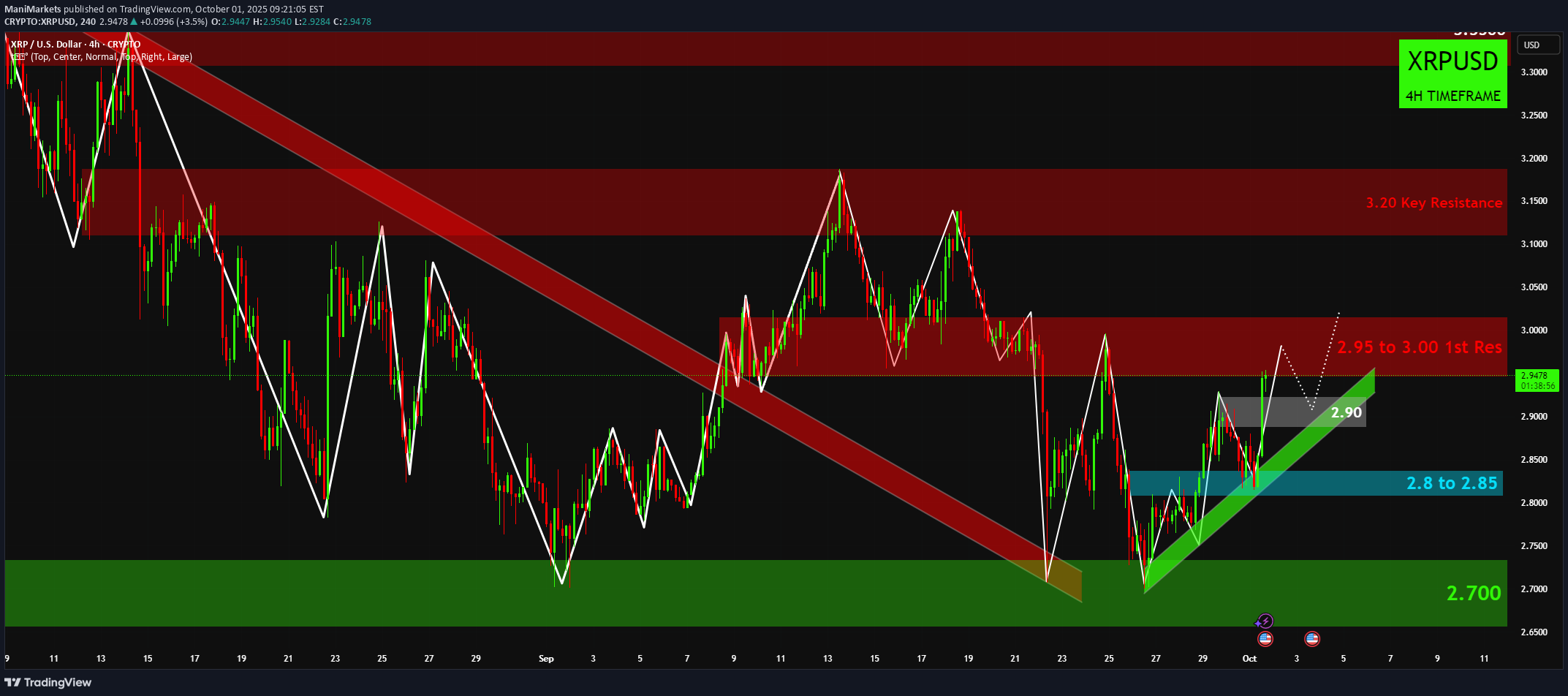This screenshot has width=1568, height=696.
Task: Click the current price tag 2.9478
Action: [x=1537, y=380]
